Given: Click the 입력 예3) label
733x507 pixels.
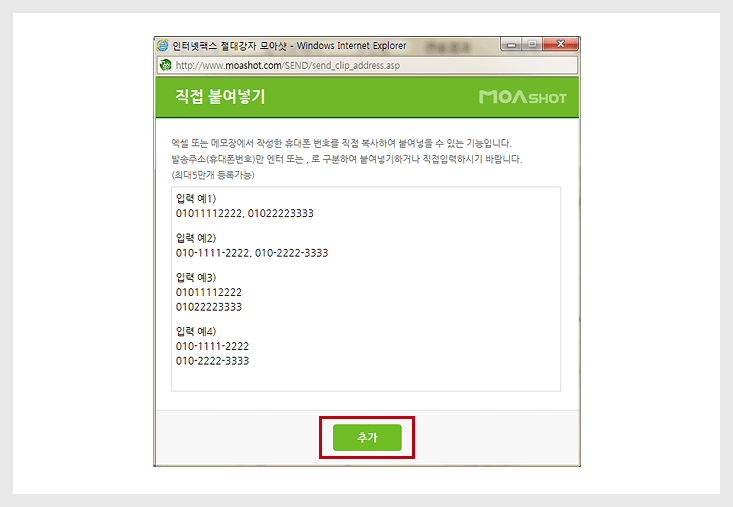Looking at the screenshot, I should click(x=196, y=277).
